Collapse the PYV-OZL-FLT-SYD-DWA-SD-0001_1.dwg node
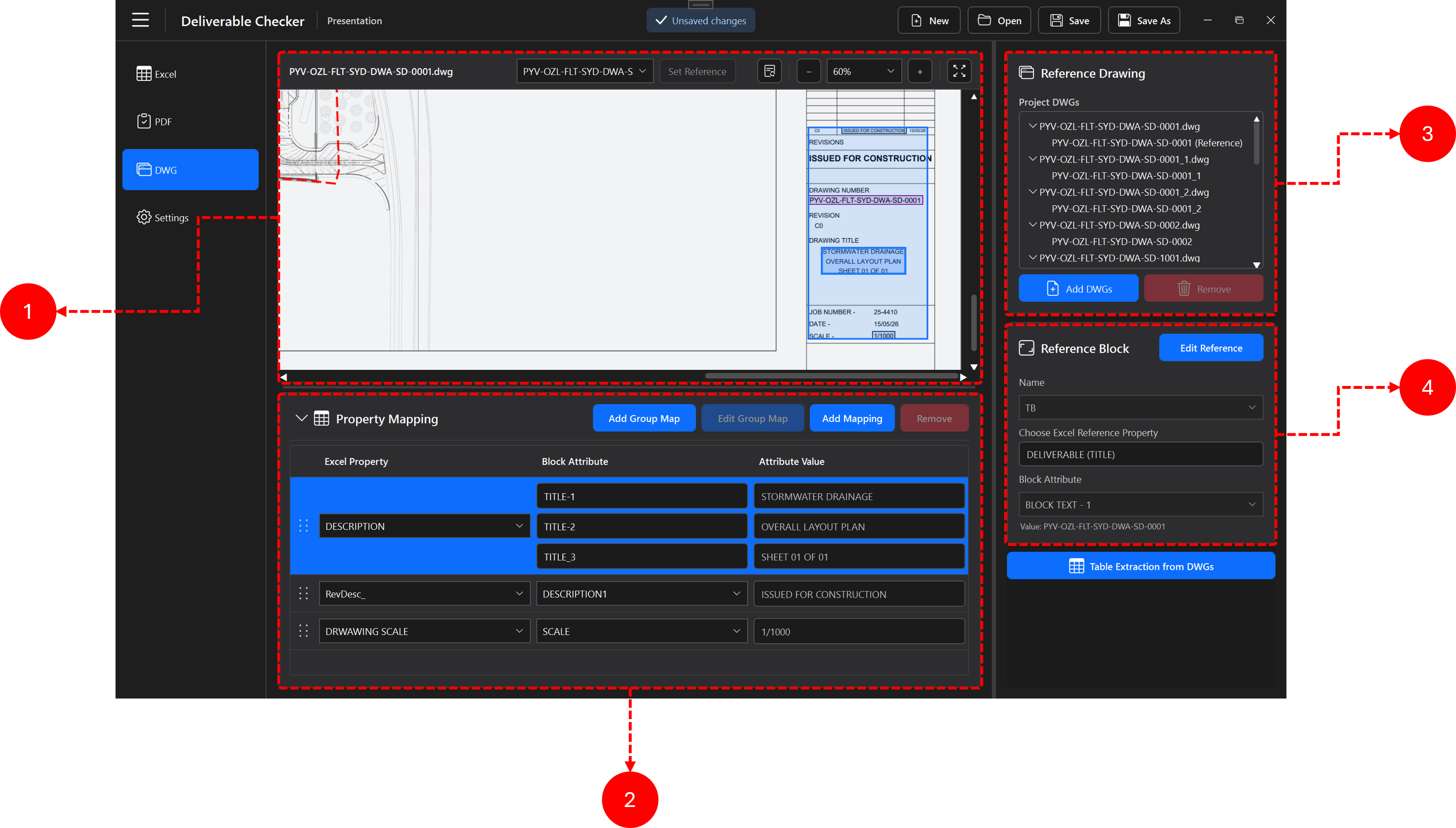Screen dimensions: 1456x828 [1032, 159]
